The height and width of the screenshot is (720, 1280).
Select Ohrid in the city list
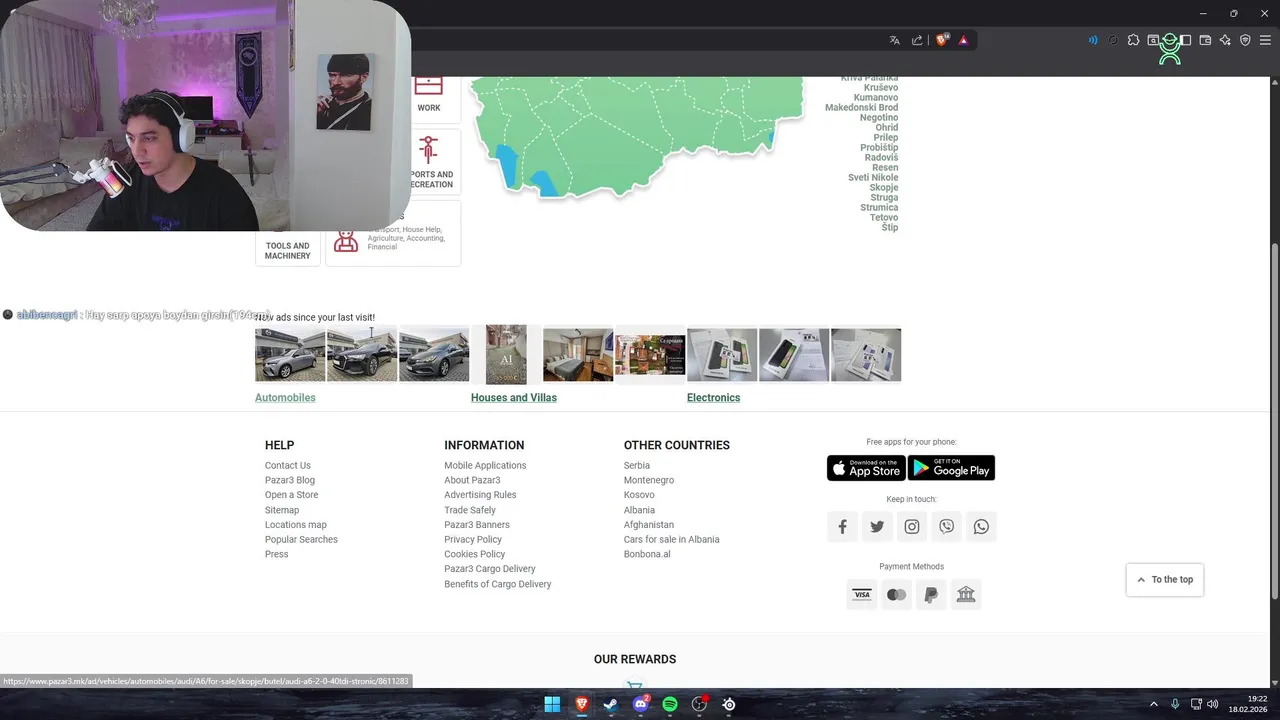pyautogui.click(x=887, y=128)
